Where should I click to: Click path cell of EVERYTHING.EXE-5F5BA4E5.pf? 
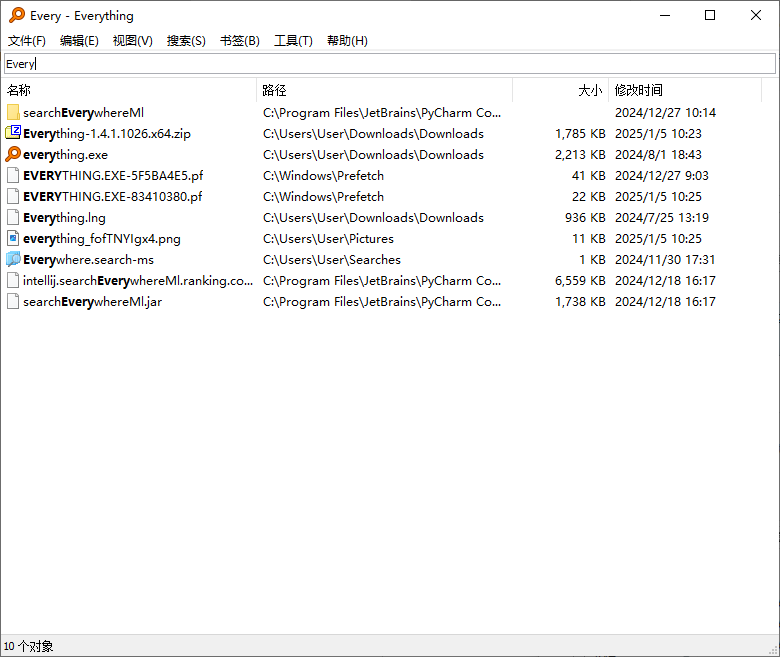[x=323, y=176]
